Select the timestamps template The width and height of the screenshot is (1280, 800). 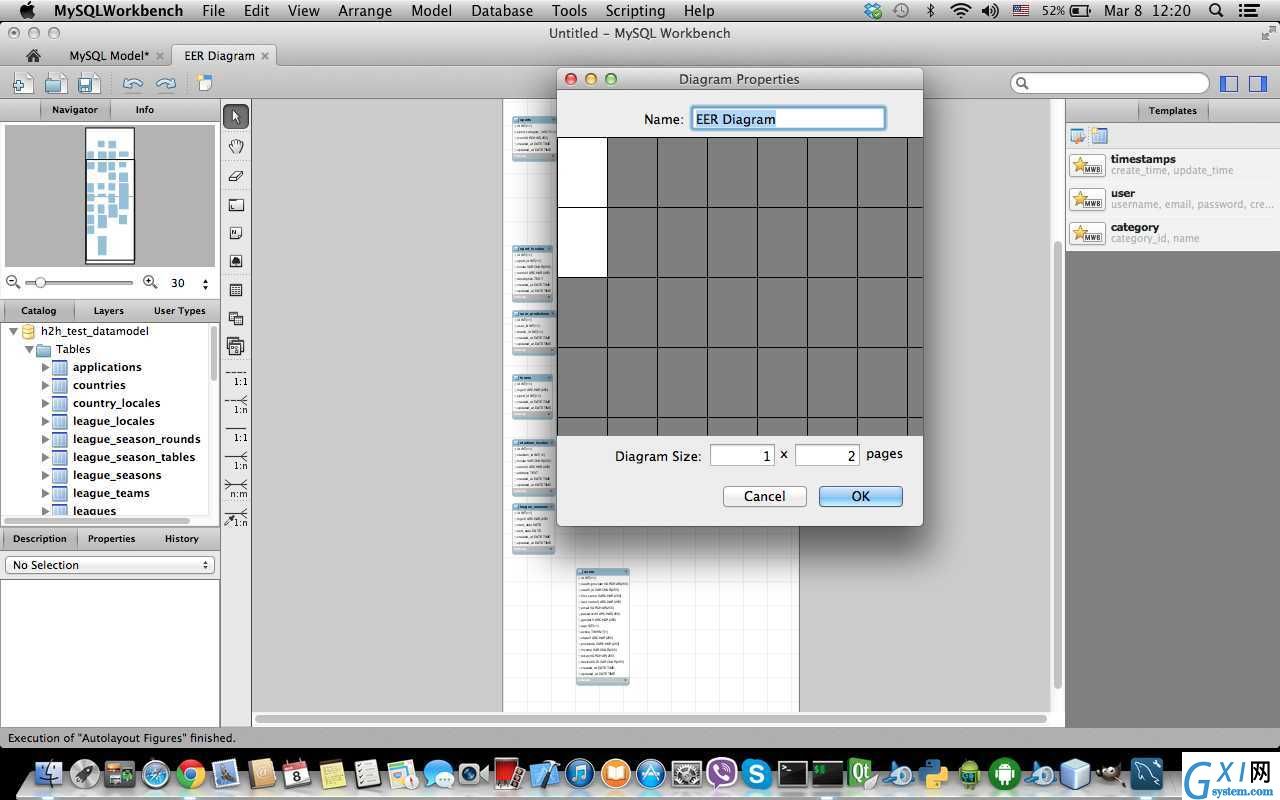(1172, 164)
